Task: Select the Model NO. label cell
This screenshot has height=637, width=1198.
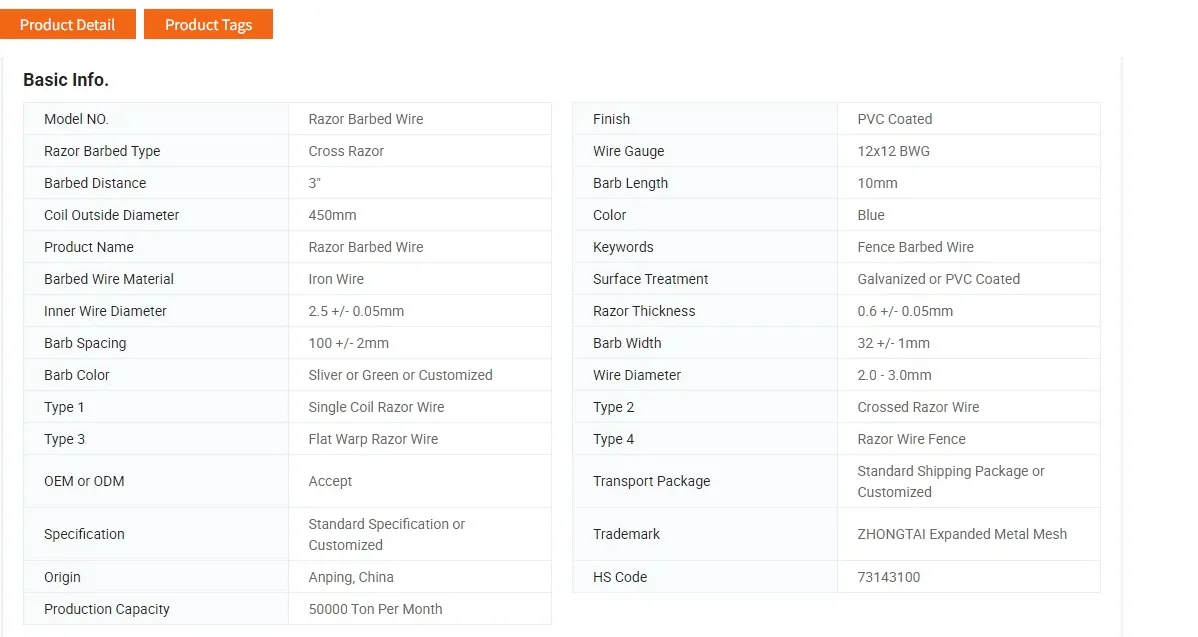Action: [76, 119]
